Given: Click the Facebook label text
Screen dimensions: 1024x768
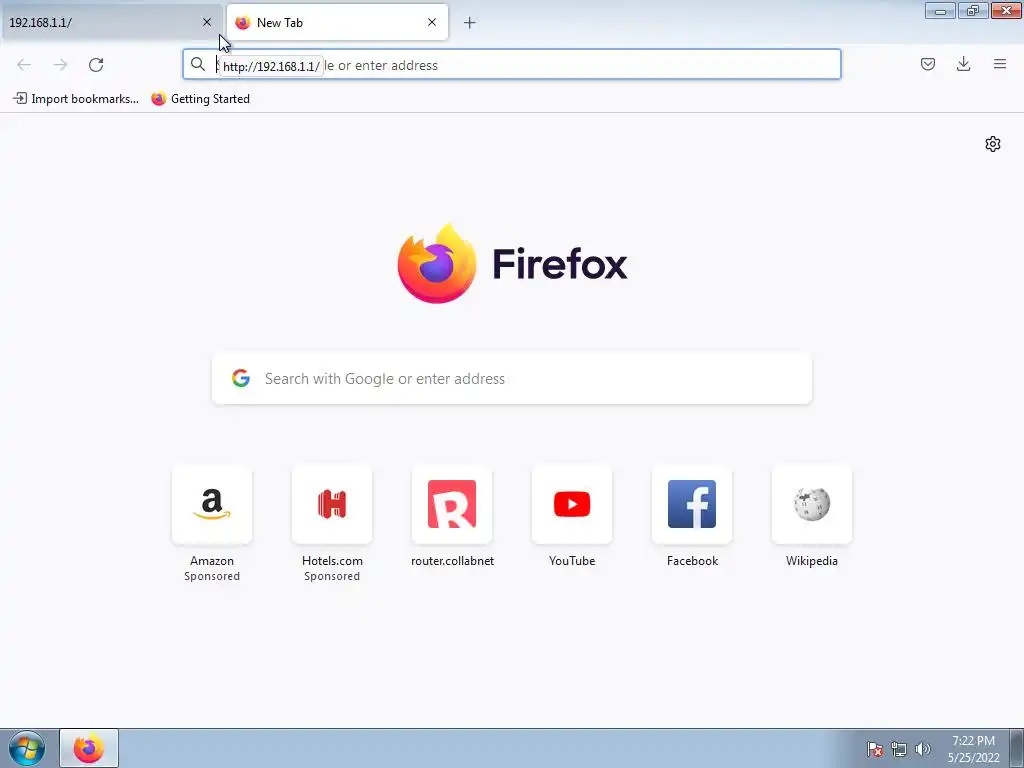Looking at the screenshot, I should coord(692,561).
